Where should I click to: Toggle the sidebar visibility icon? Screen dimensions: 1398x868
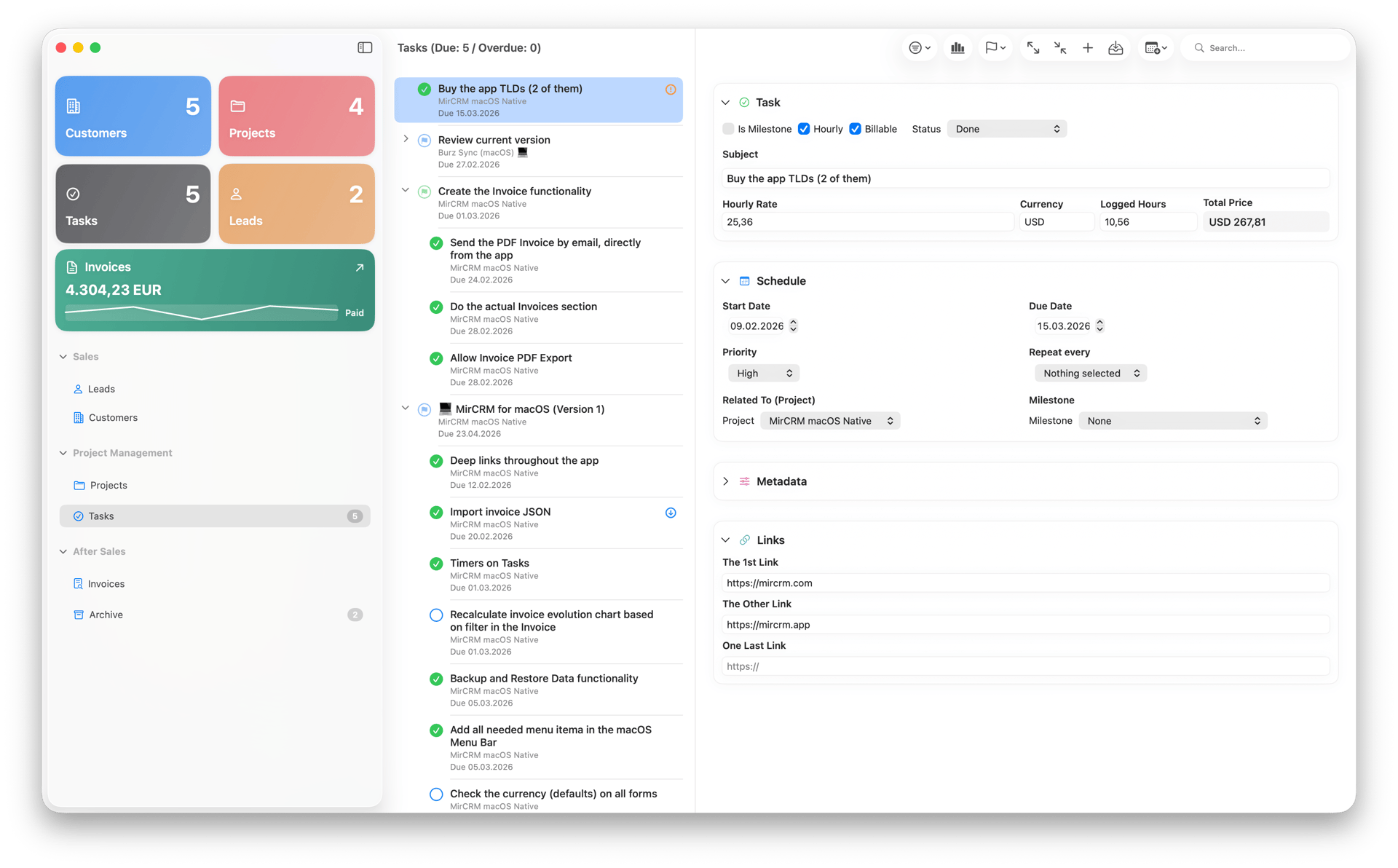pyautogui.click(x=364, y=47)
